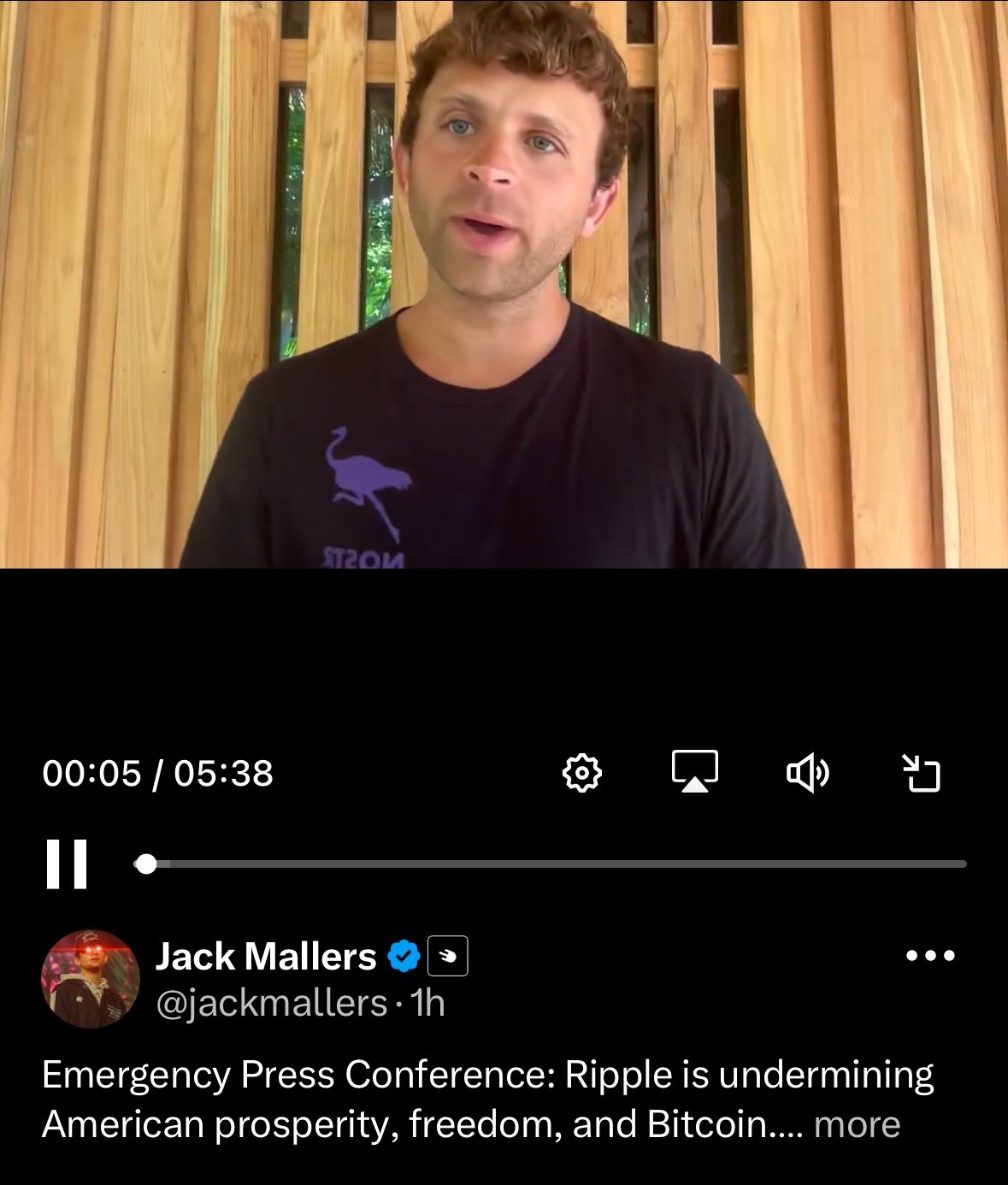Viewport: 1008px width, 1185px height.
Task: Click the 1h post timestamp
Action: tap(427, 1003)
